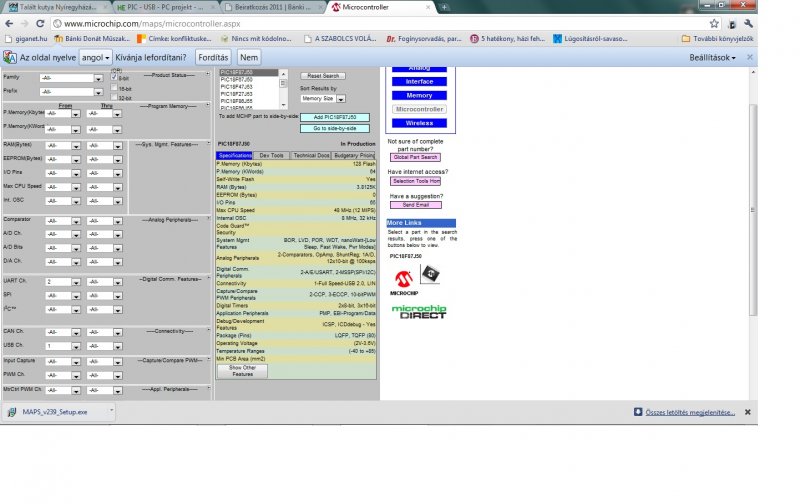The height and width of the screenshot is (504, 800).
Task: Open the PWM Ch. From dropdown
Action: click(63, 375)
